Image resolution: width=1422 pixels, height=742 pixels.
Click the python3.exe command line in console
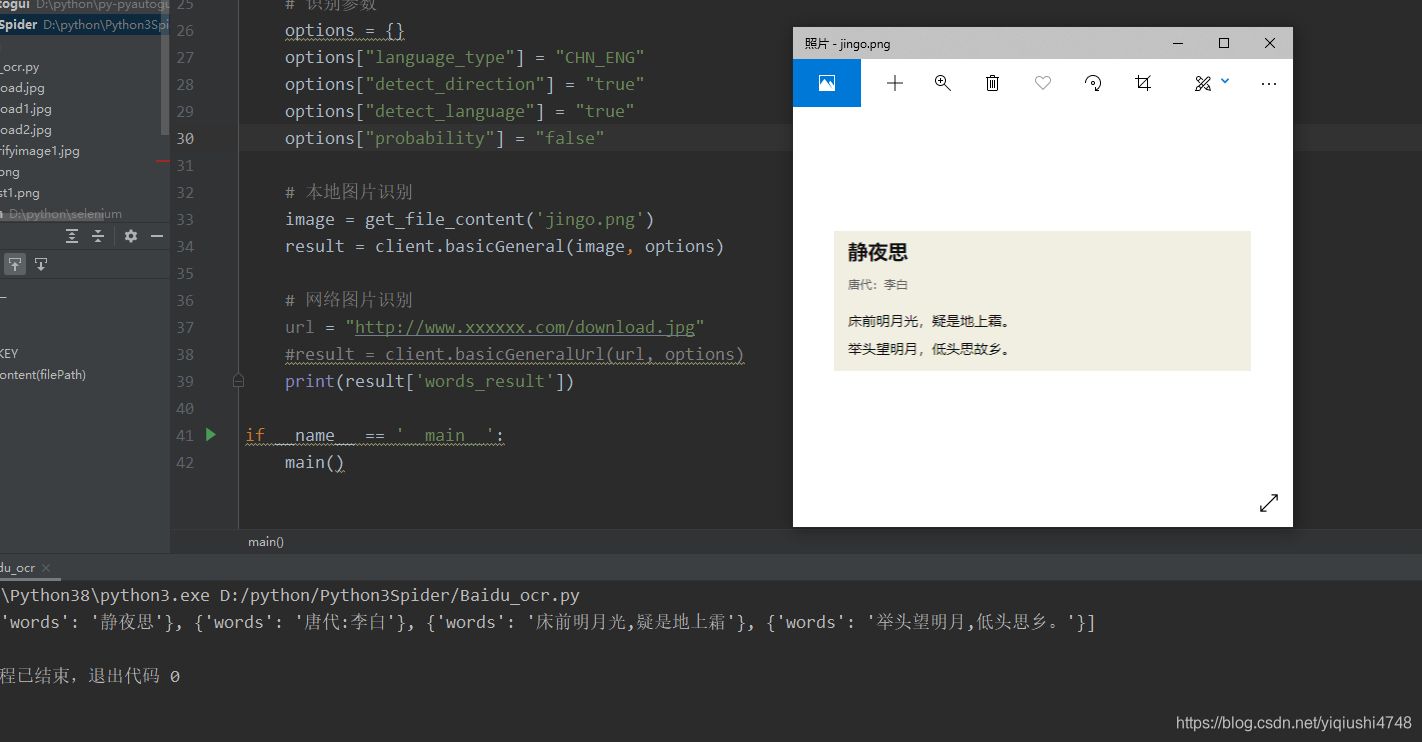[290, 595]
